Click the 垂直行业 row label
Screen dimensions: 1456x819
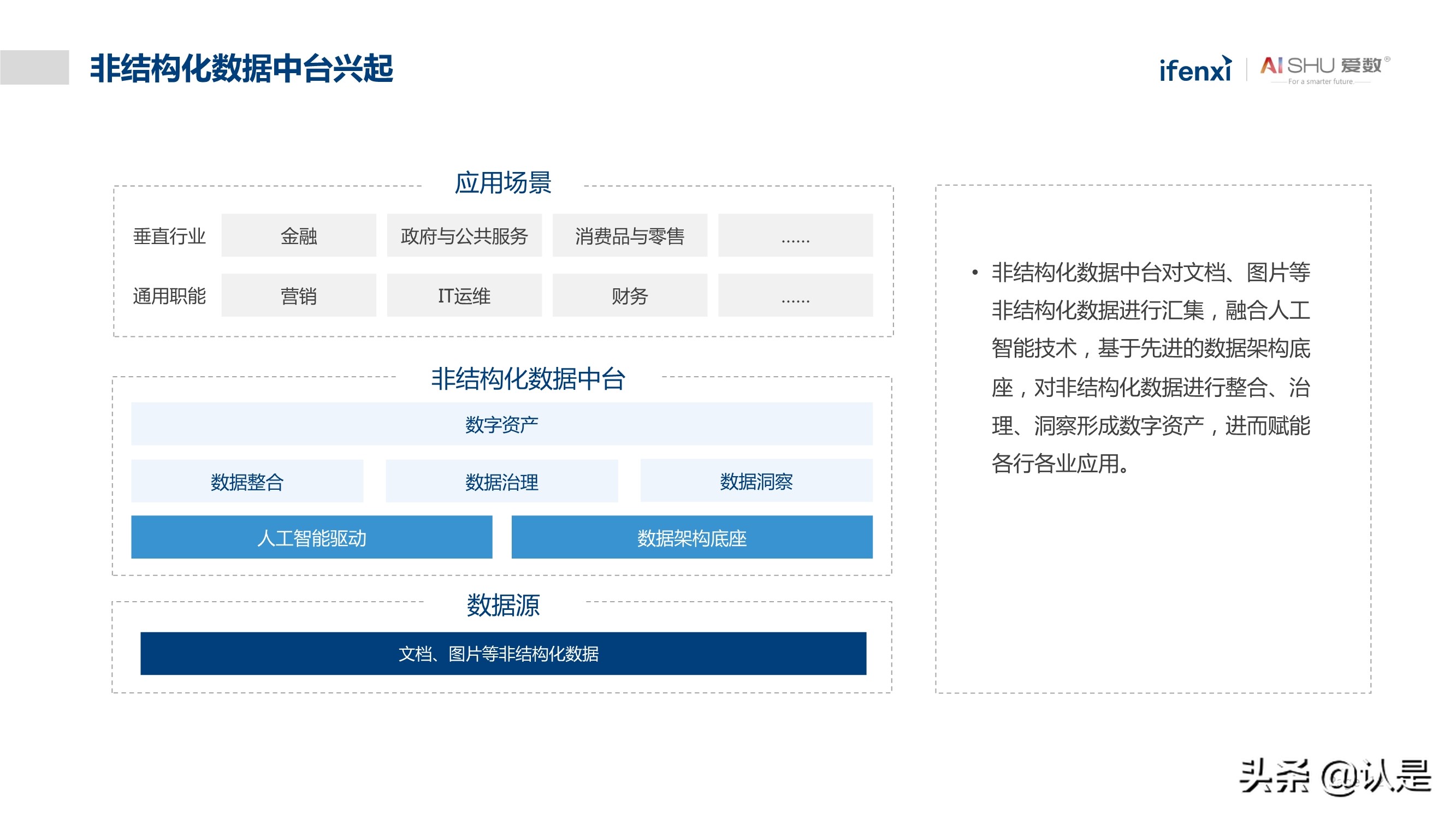(169, 236)
